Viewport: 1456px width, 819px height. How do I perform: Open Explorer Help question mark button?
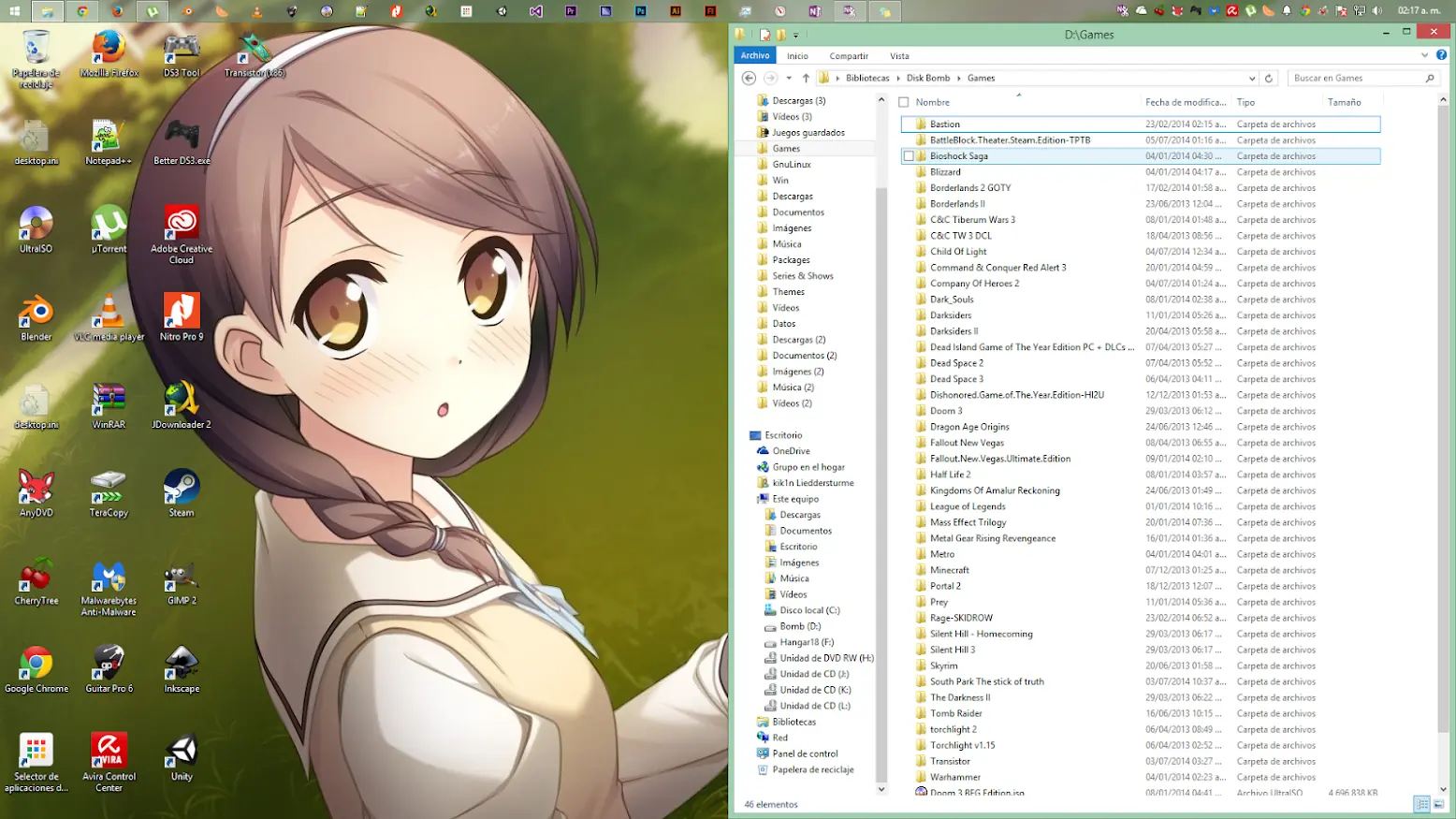pos(1441,55)
